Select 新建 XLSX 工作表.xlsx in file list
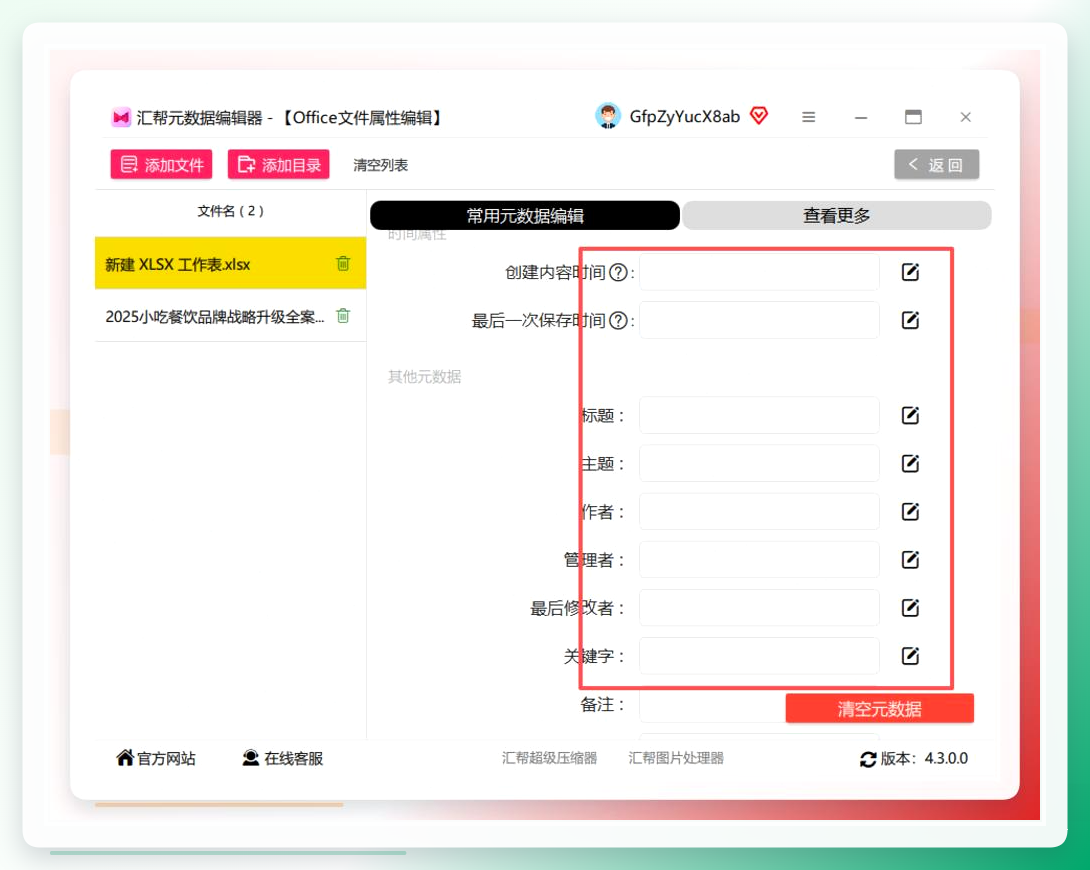 tap(230, 263)
